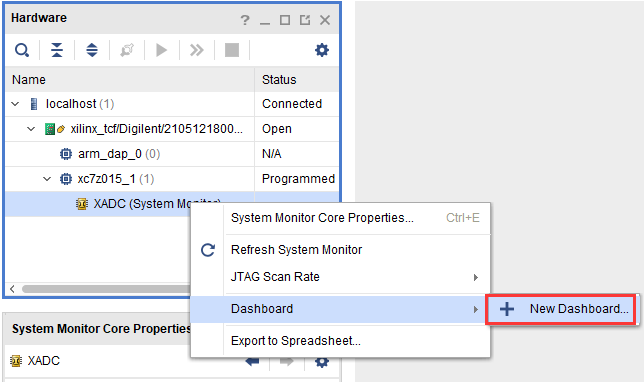Select arm_dap_0 in hardware tree
This screenshot has height=382, width=644.
click(x=110, y=154)
